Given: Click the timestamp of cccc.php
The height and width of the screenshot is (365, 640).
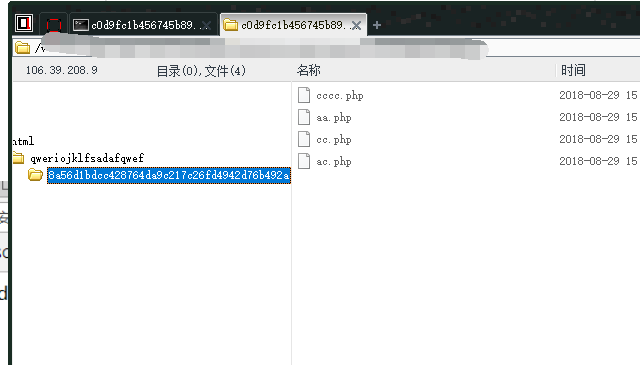Looking at the screenshot, I should point(599,95).
